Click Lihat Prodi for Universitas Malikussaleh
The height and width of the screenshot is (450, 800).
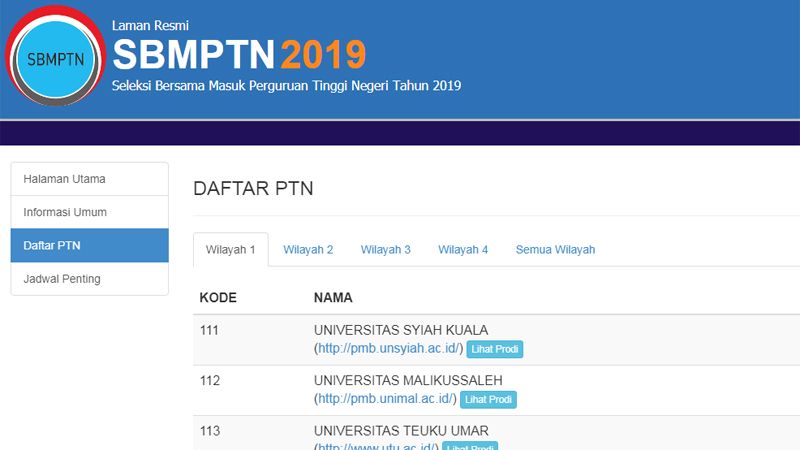tap(489, 400)
